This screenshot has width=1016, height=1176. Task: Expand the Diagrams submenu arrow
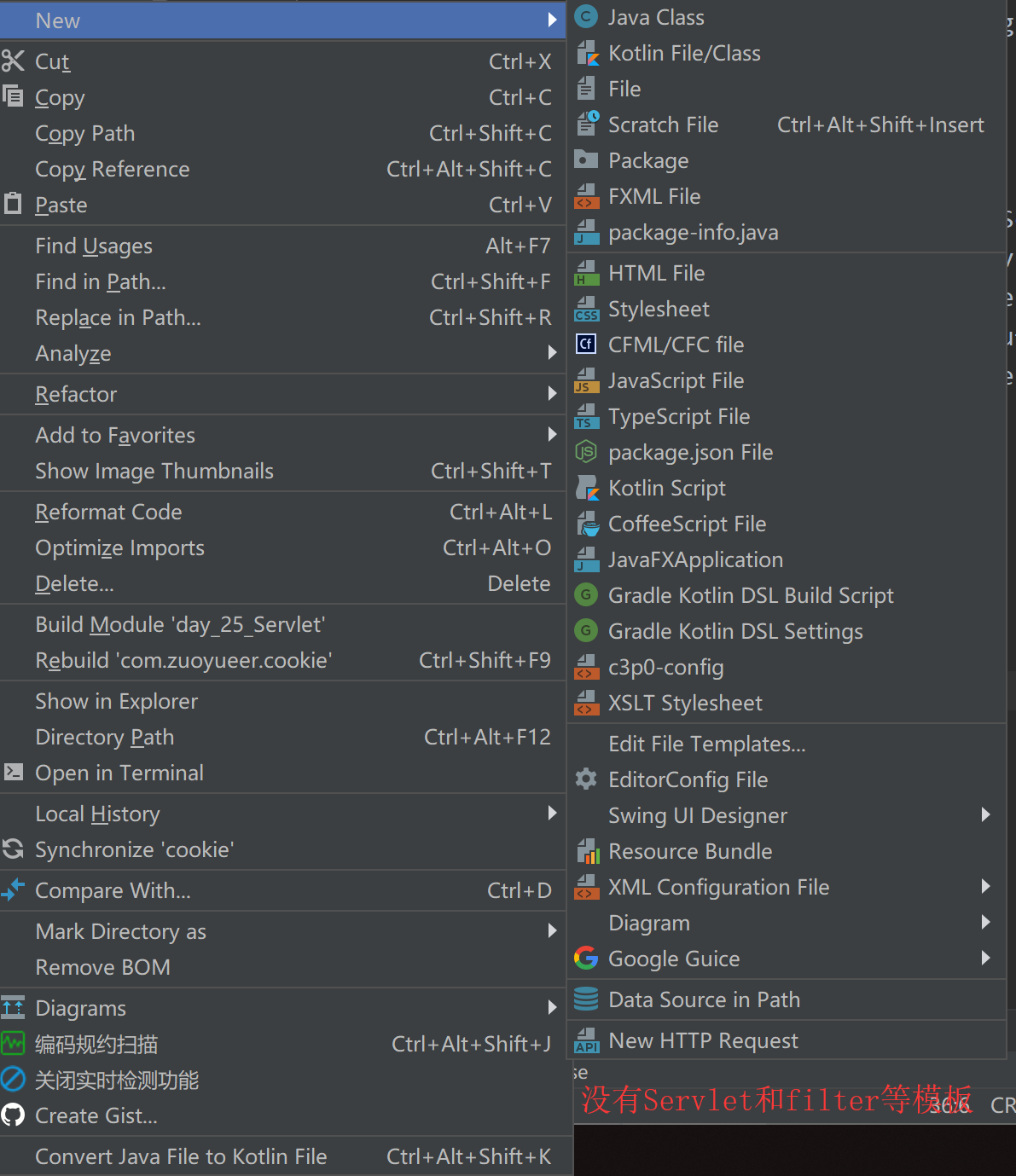552,1007
